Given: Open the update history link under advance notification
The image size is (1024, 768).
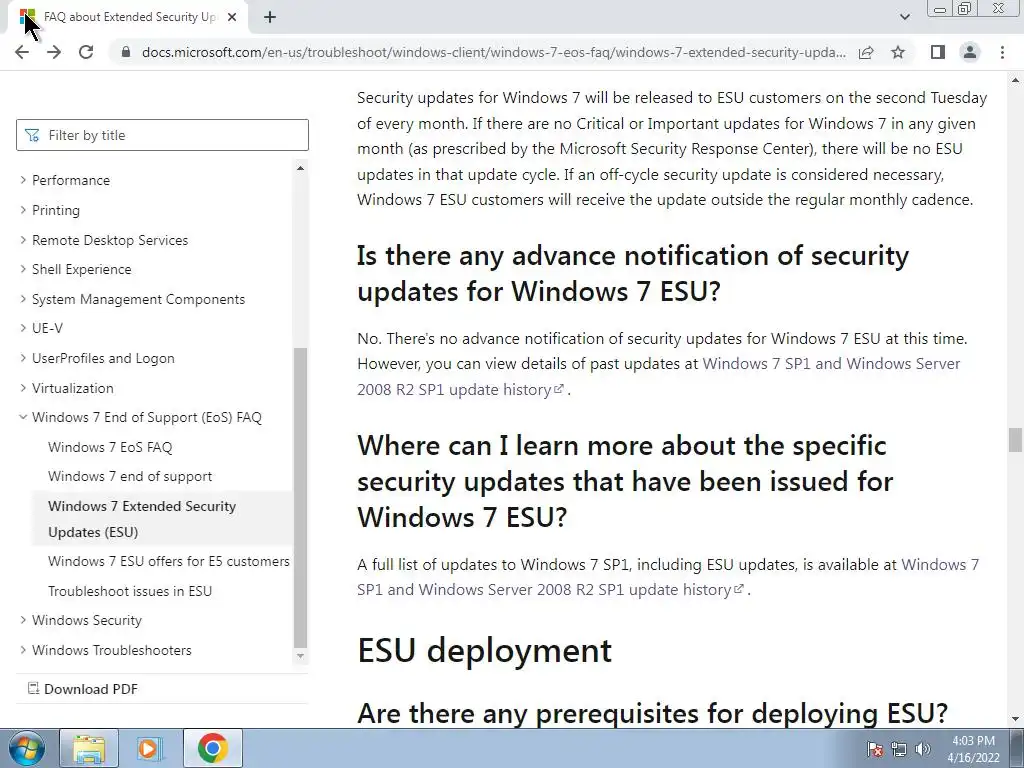Looking at the screenshot, I should point(658,377).
